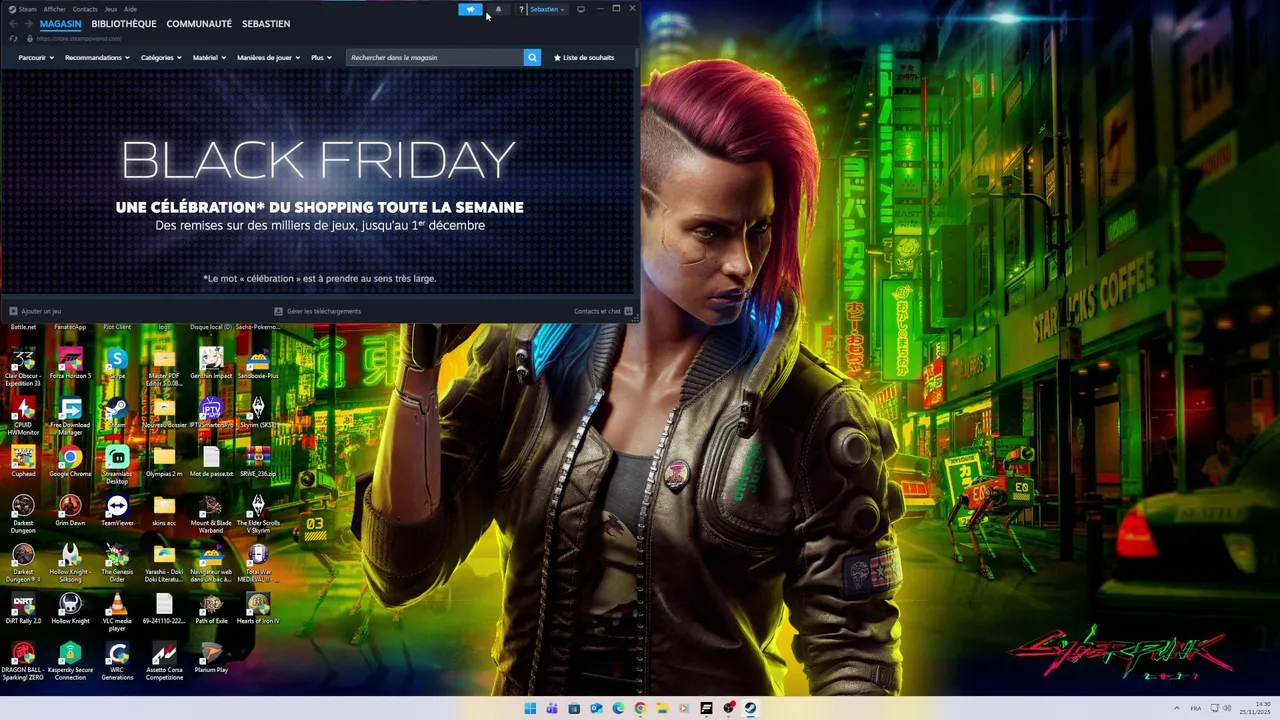
Task: Enter Big Picture mode via monitor icon
Action: pyautogui.click(x=580, y=9)
